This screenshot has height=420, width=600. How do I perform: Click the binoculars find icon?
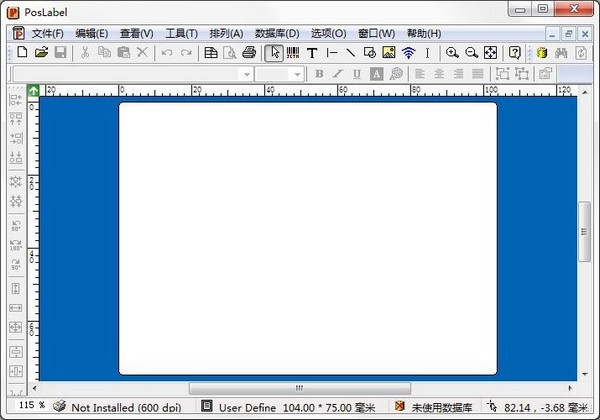(561, 53)
